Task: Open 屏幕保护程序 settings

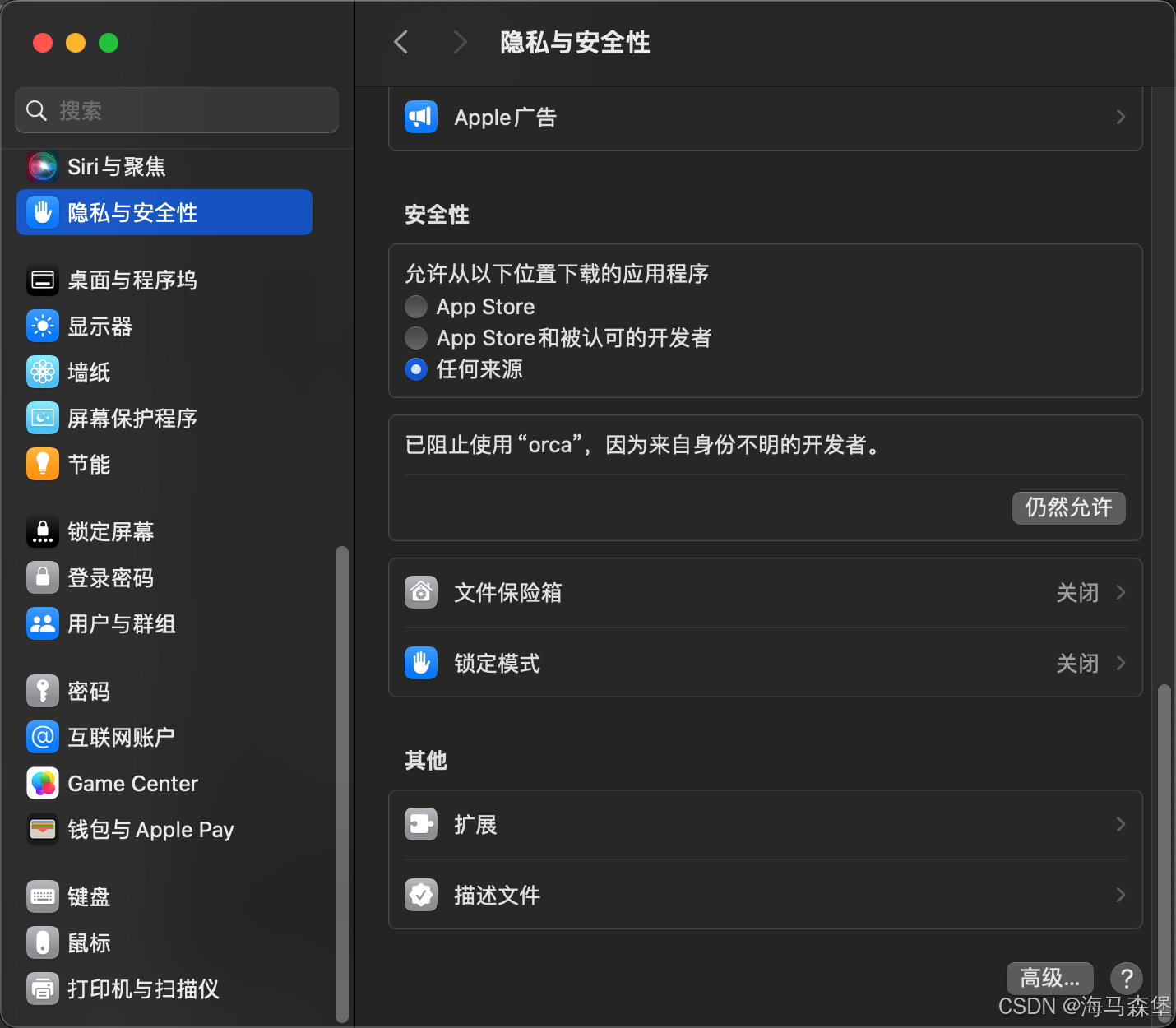Action: 132,418
